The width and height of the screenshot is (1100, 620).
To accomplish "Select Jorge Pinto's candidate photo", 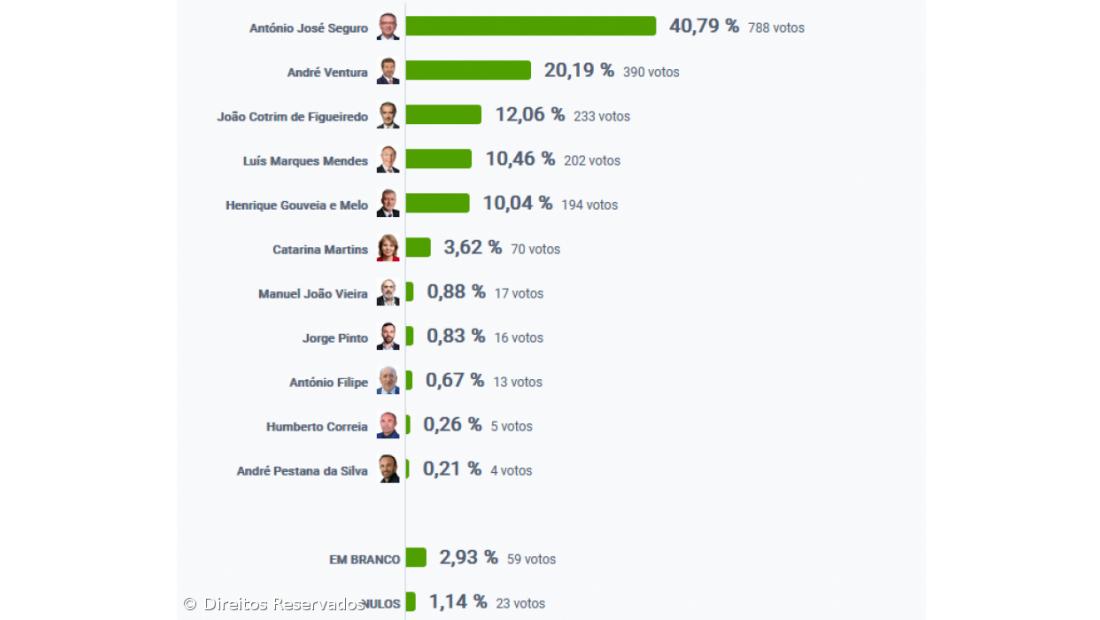I will coord(388,337).
